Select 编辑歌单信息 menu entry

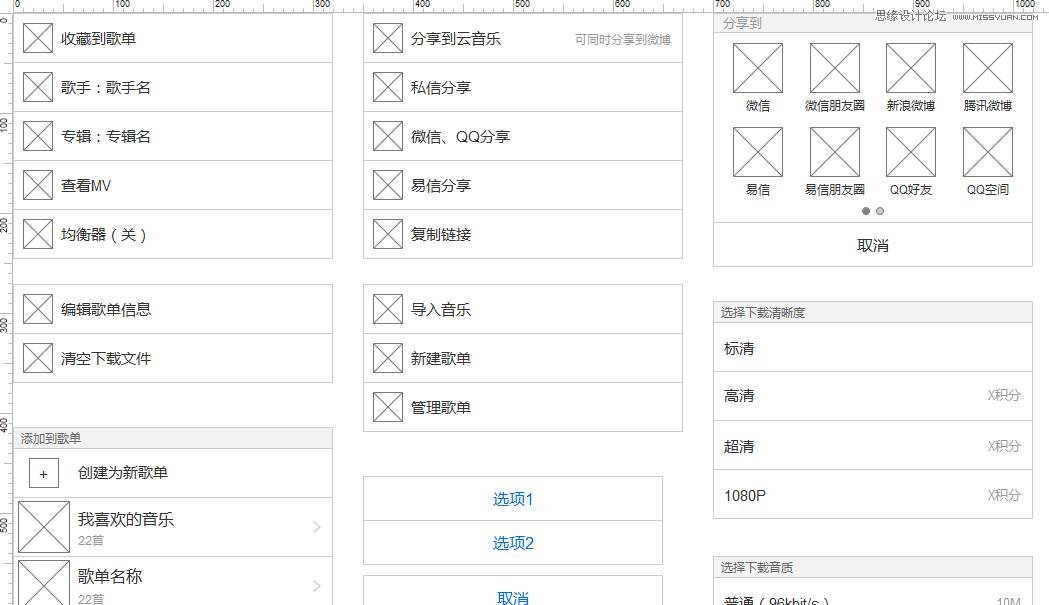coord(173,309)
